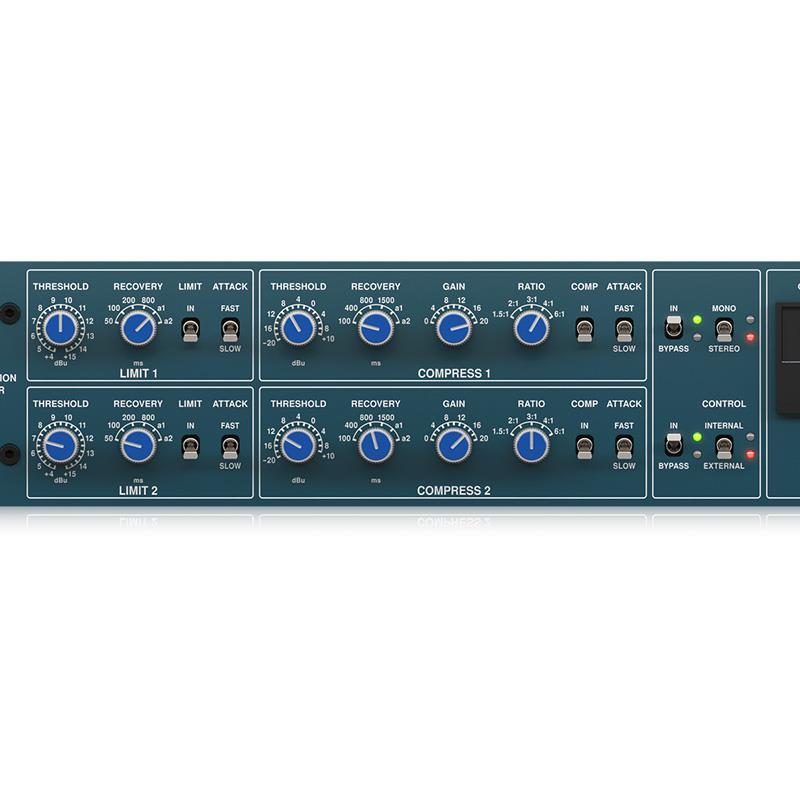This screenshot has height=800, width=800.
Task: Adjust the LIMIT 1 THRESHOLD knob
Action: [x=60, y=325]
